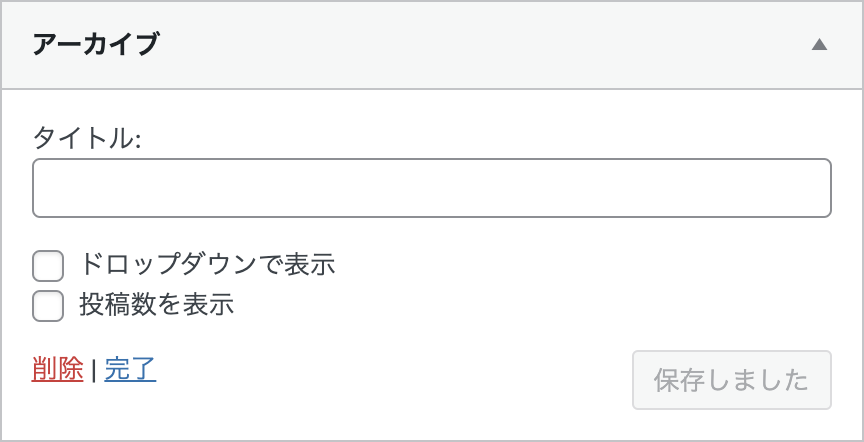The image size is (864, 442).
Task: Tick the 投稿数を表示 checkbox
Action: (48, 306)
